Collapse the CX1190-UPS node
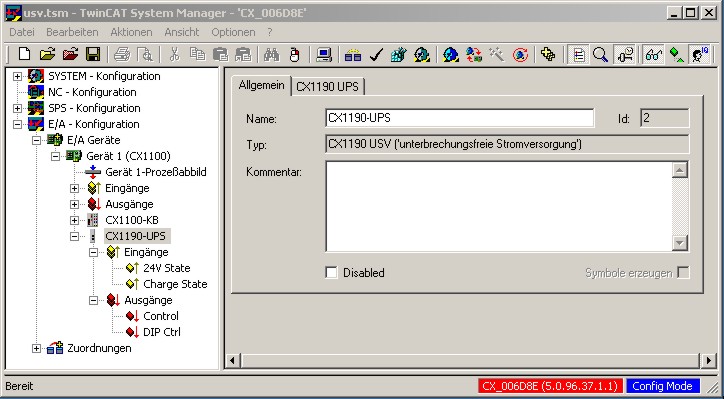Viewport: 724px width, 399px height. 74,236
